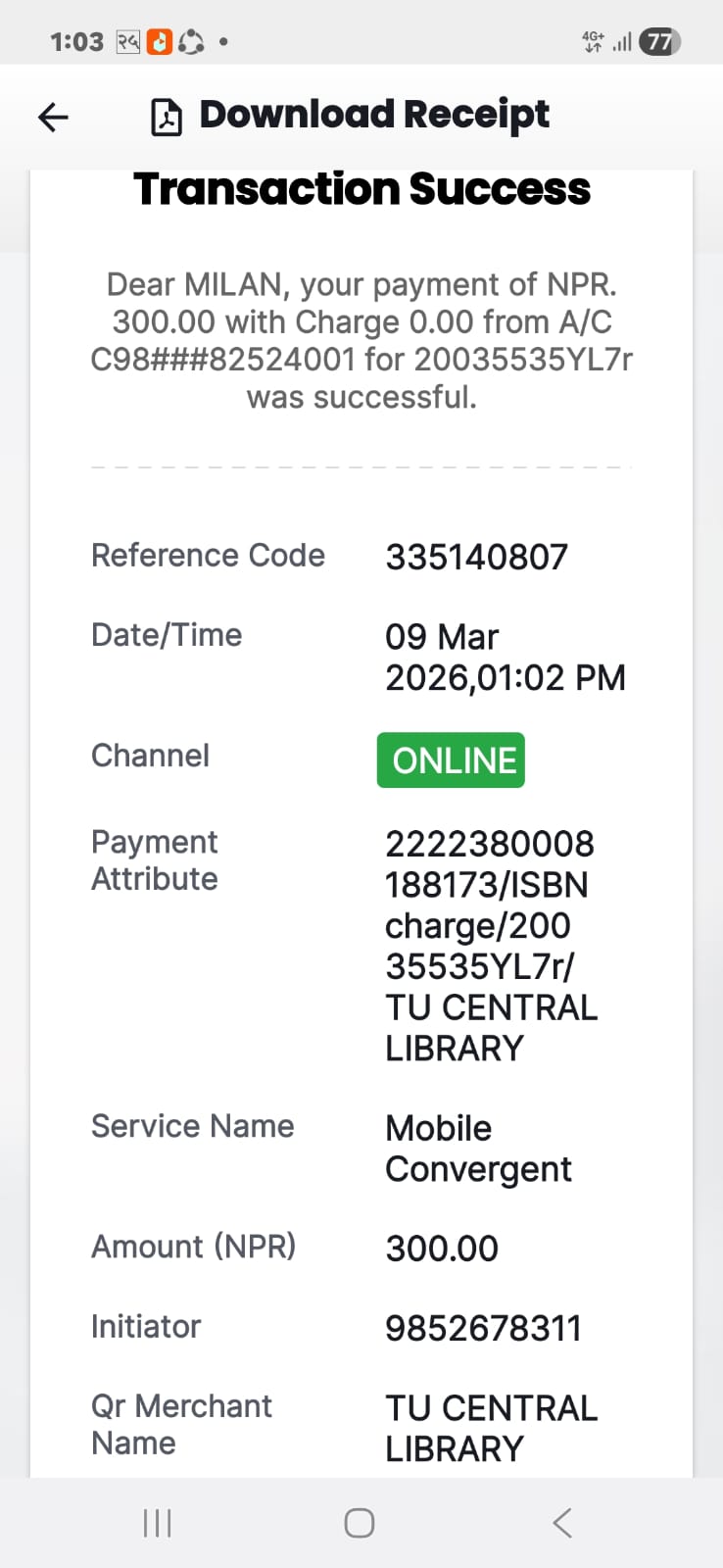This screenshot has height=1568, width=723.
Task: Tap the Android navigation back chevron
Action: click(x=562, y=1523)
